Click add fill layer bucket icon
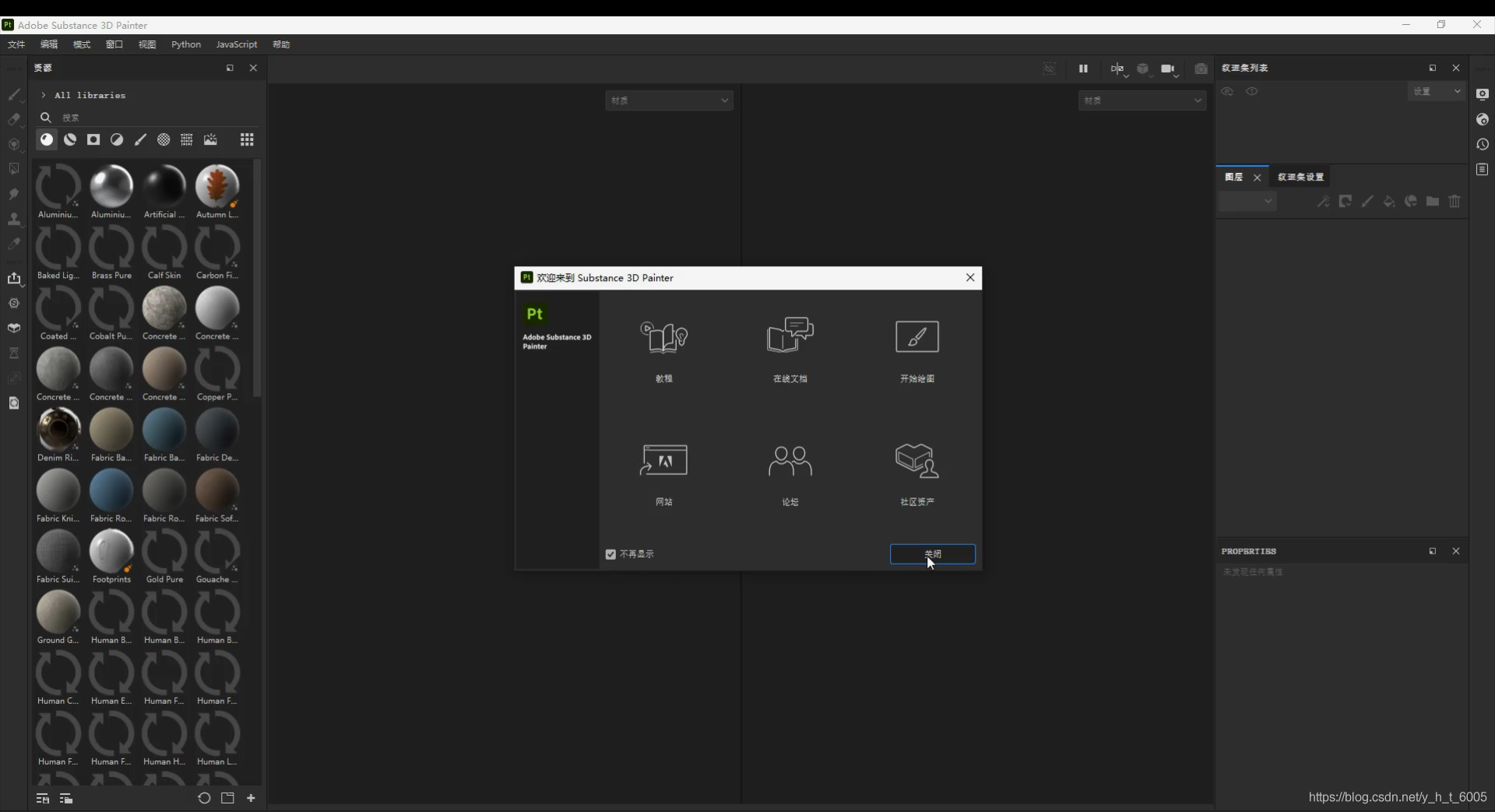This screenshot has width=1495, height=812. [x=1389, y=202]
